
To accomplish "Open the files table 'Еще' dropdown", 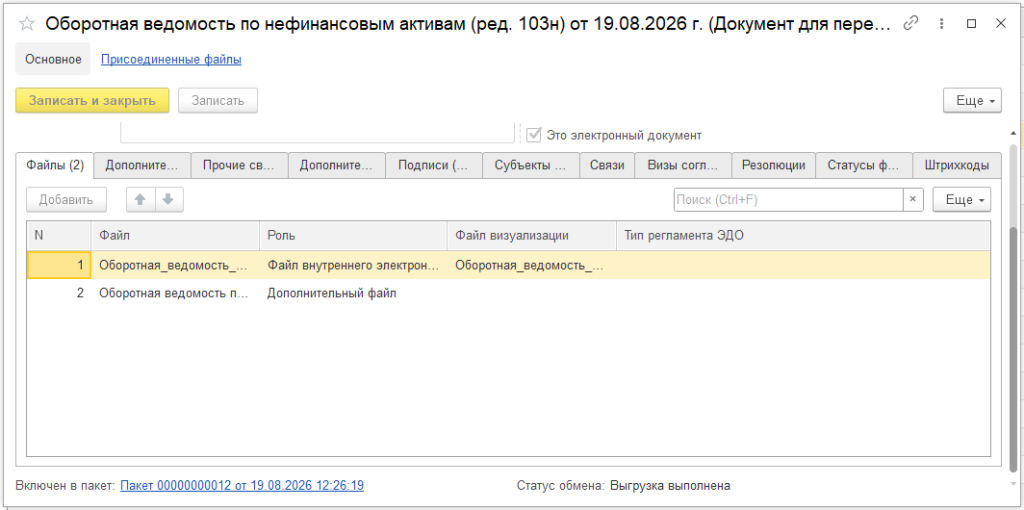I will point(961,200).
